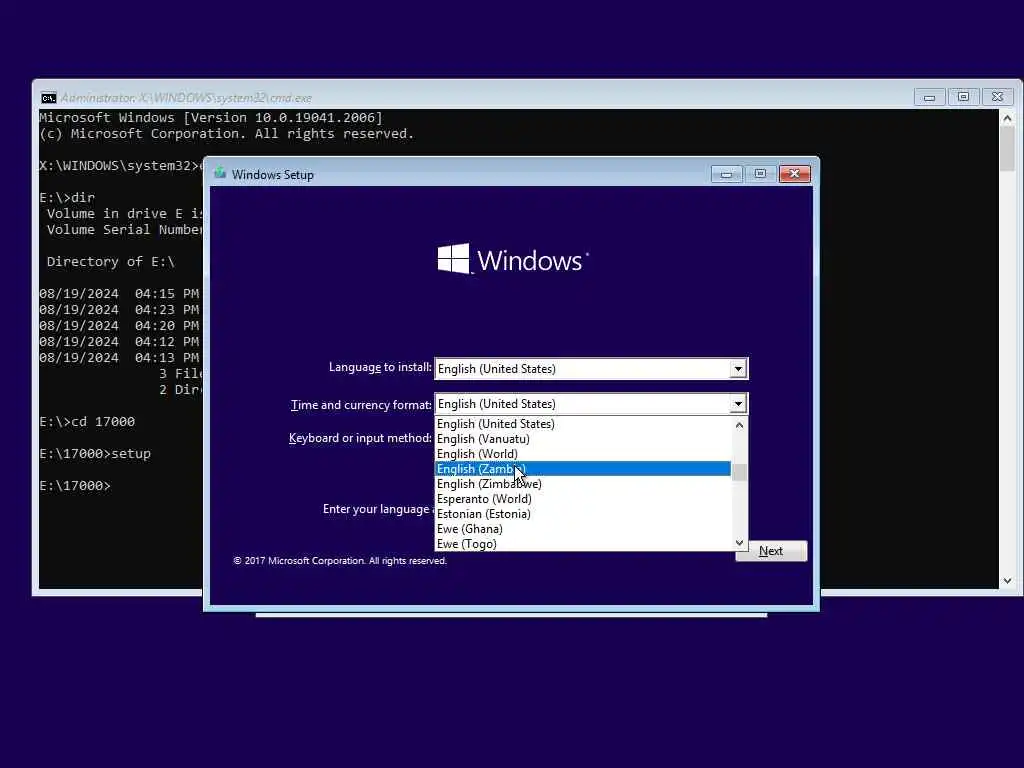Pick Ewe (Ghana) from the list

(x=583, y=529)
